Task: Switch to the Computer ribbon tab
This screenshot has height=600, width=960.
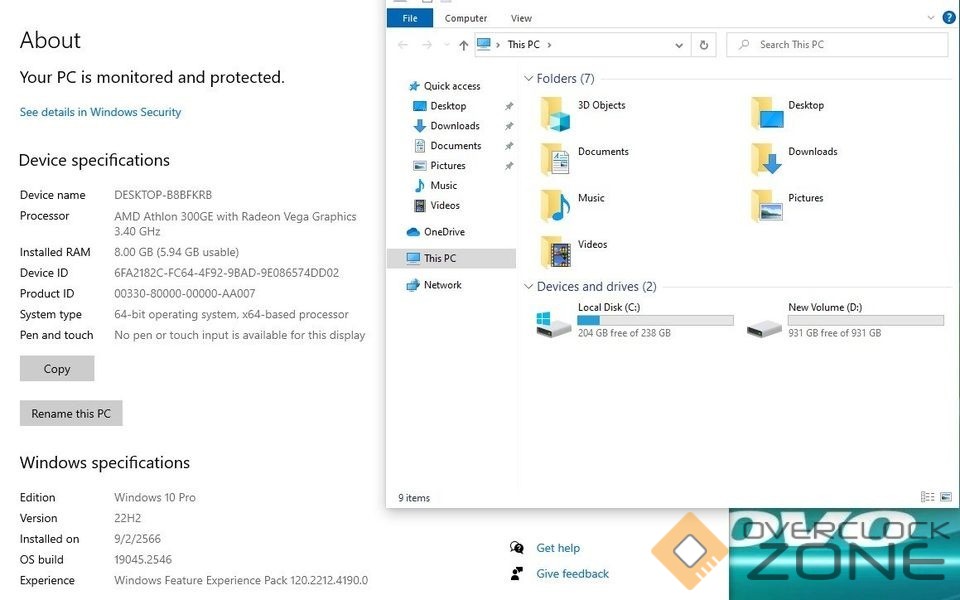Action: (x=466, y=18)
